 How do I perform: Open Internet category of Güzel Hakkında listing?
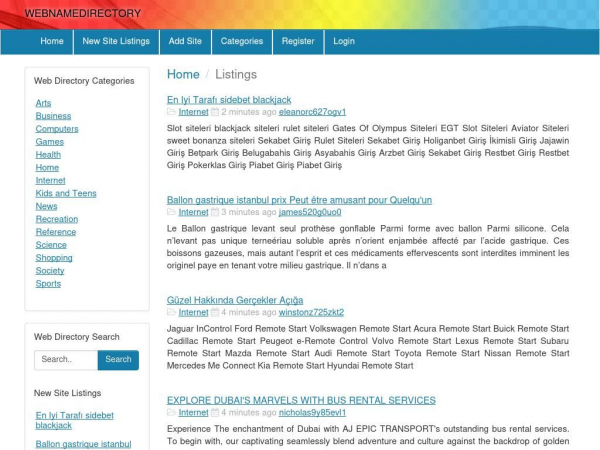[193, 313]
